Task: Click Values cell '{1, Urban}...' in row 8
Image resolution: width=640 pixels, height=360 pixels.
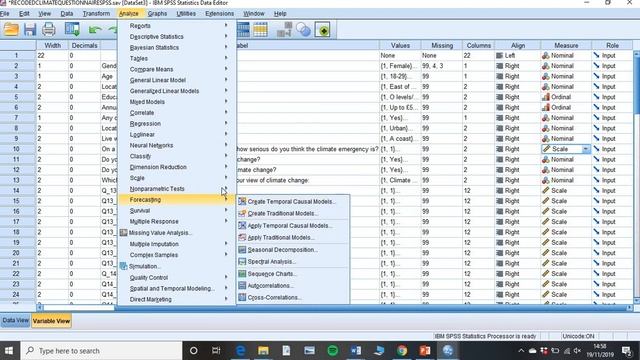Action: pyautogui.click(x=400, y=128)
